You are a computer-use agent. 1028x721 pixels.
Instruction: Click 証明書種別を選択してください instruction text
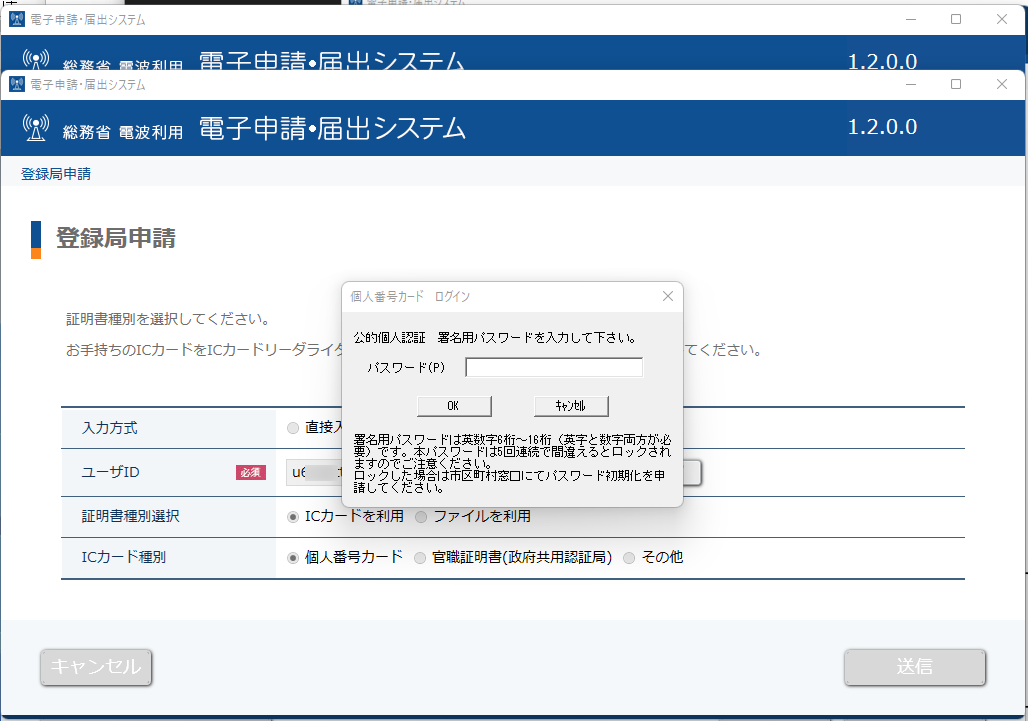(x=168, y=319)
